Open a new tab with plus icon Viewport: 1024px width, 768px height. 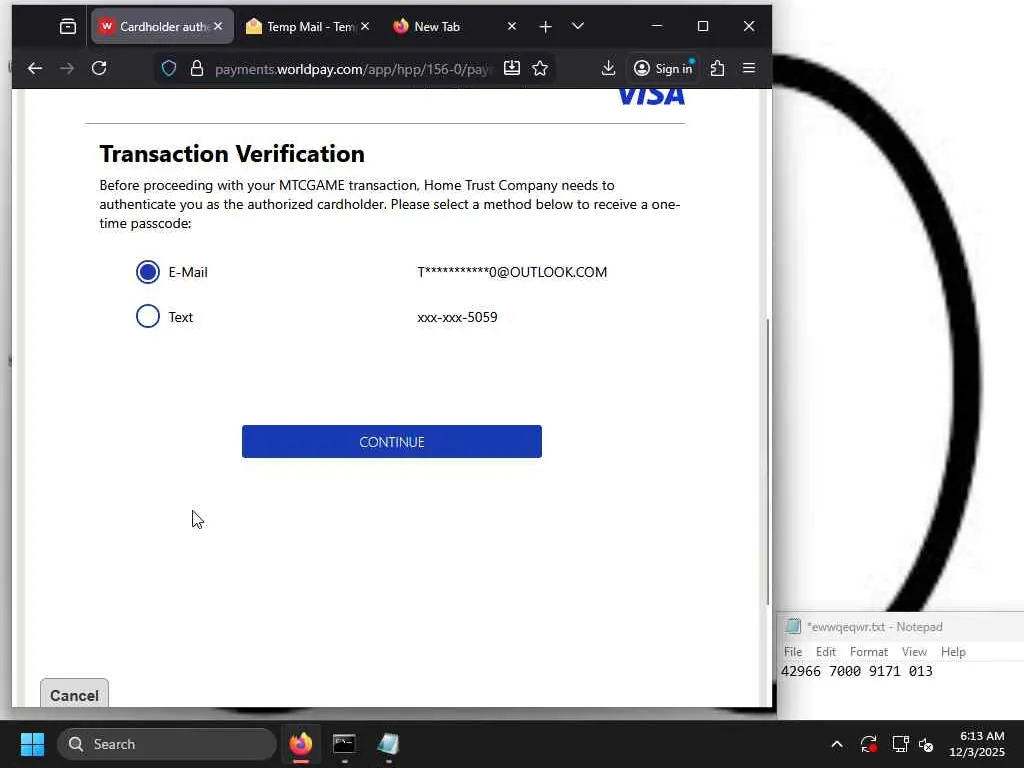(545, 27)
